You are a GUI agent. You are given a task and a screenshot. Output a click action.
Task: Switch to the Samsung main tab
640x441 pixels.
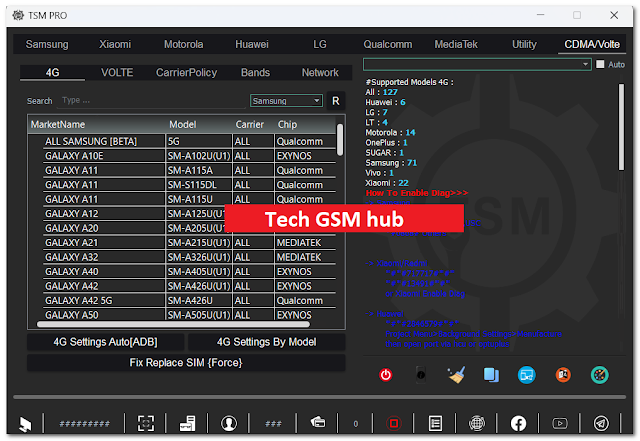(x=47, y=44)
